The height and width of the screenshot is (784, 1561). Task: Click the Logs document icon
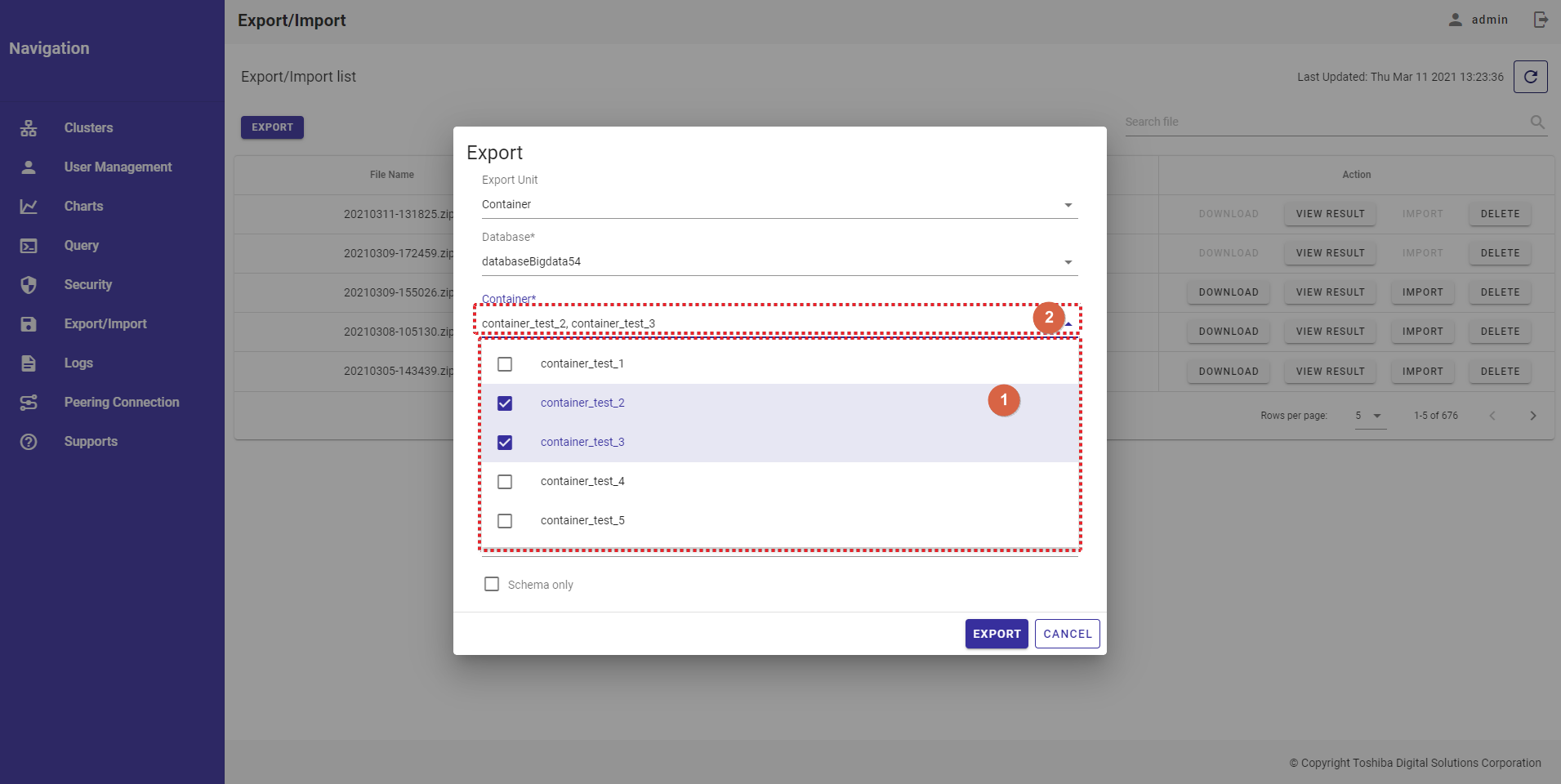tap(29, 363)
